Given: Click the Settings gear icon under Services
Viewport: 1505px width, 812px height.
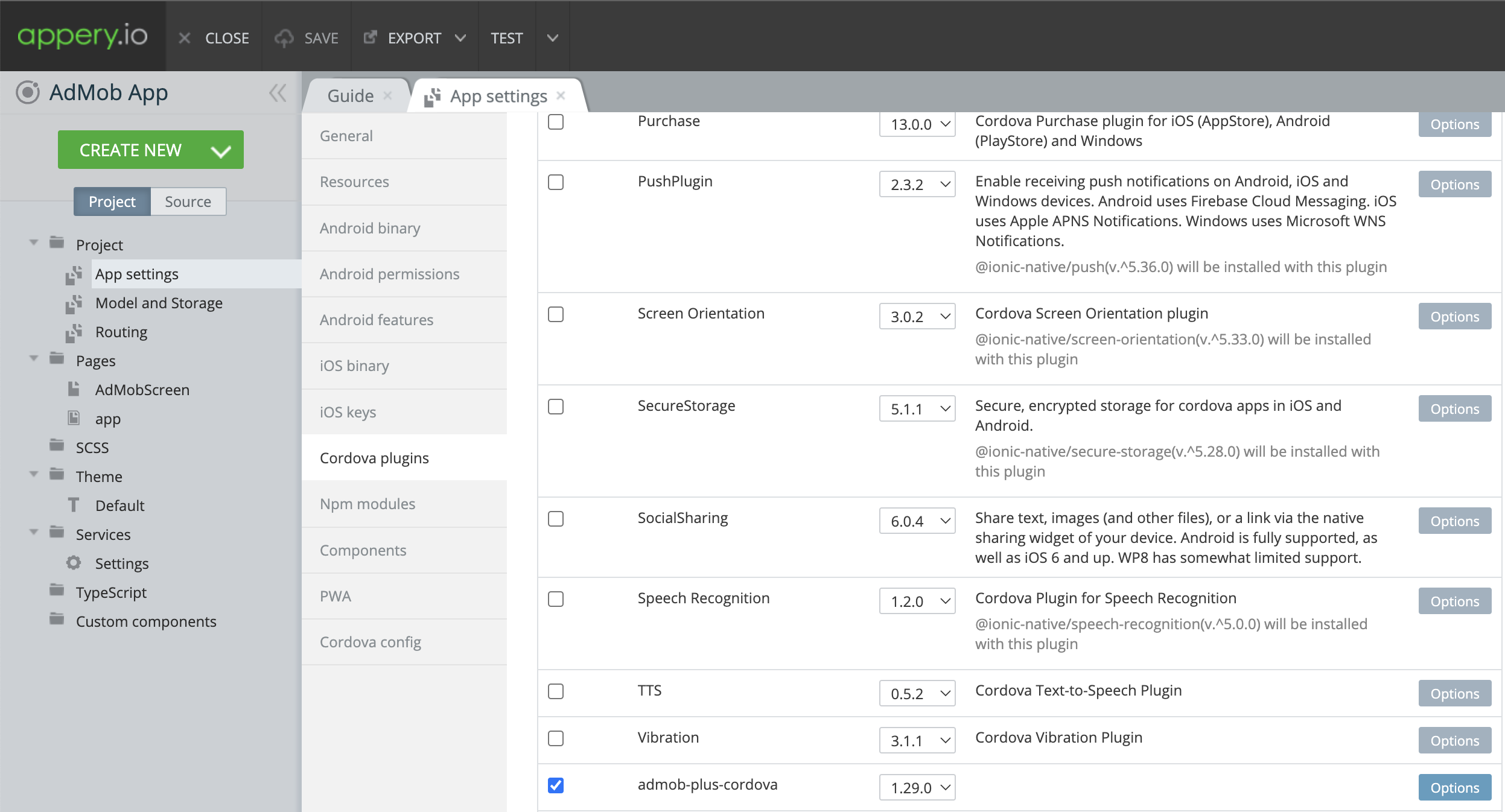Looking at the screenshot, I should point(74,563).
